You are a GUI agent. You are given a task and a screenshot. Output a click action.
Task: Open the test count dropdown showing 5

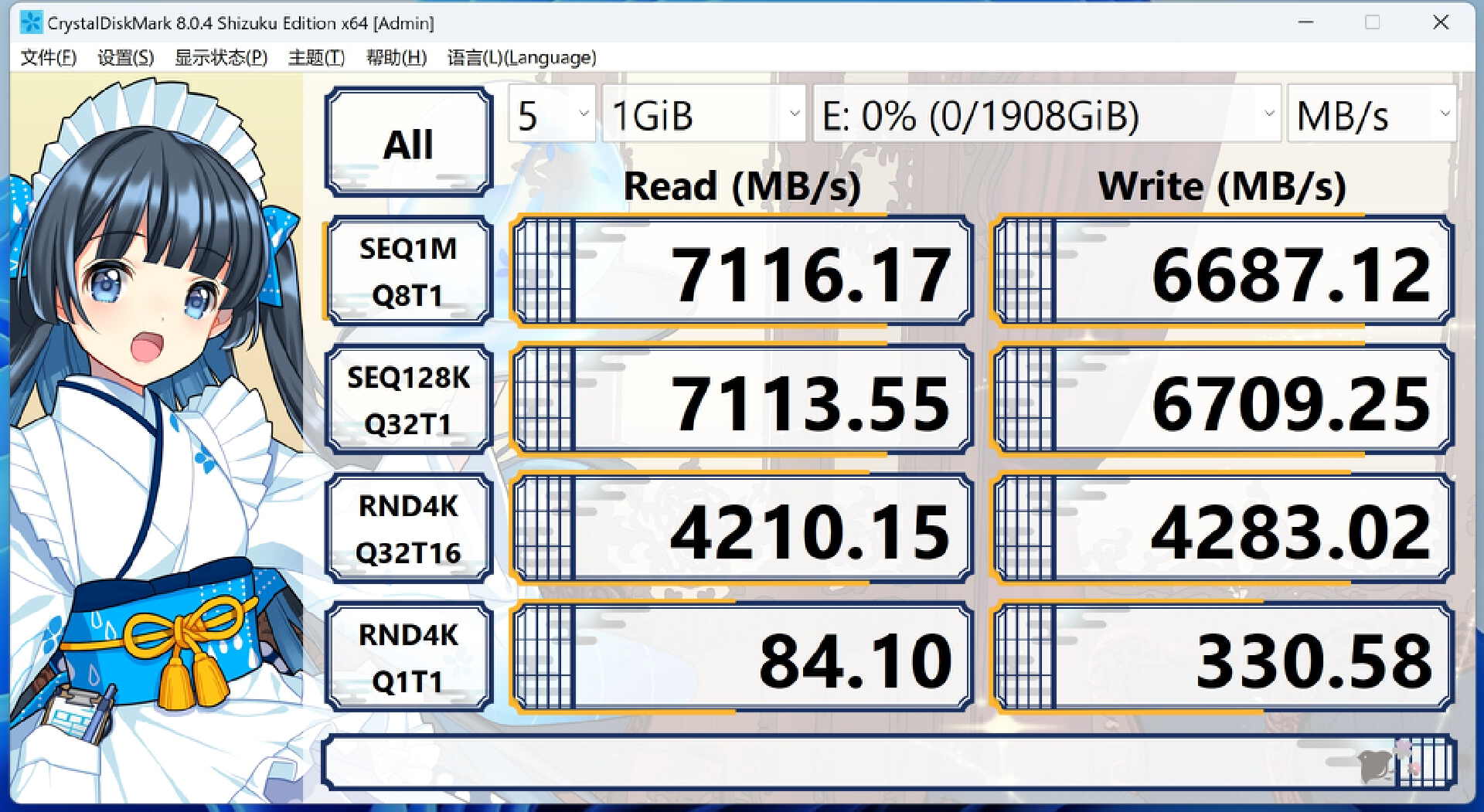[x=551, y=114]
